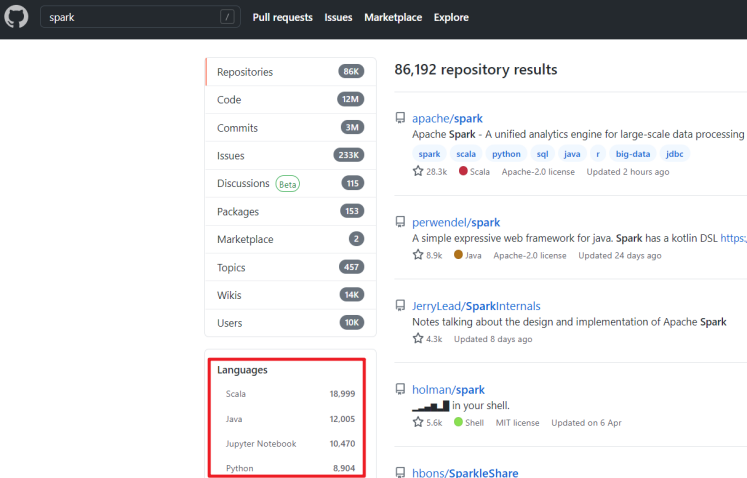Click the Updated 24 days ago text
The height and width of the screenshot is (478, 747).
coord(620,255)
